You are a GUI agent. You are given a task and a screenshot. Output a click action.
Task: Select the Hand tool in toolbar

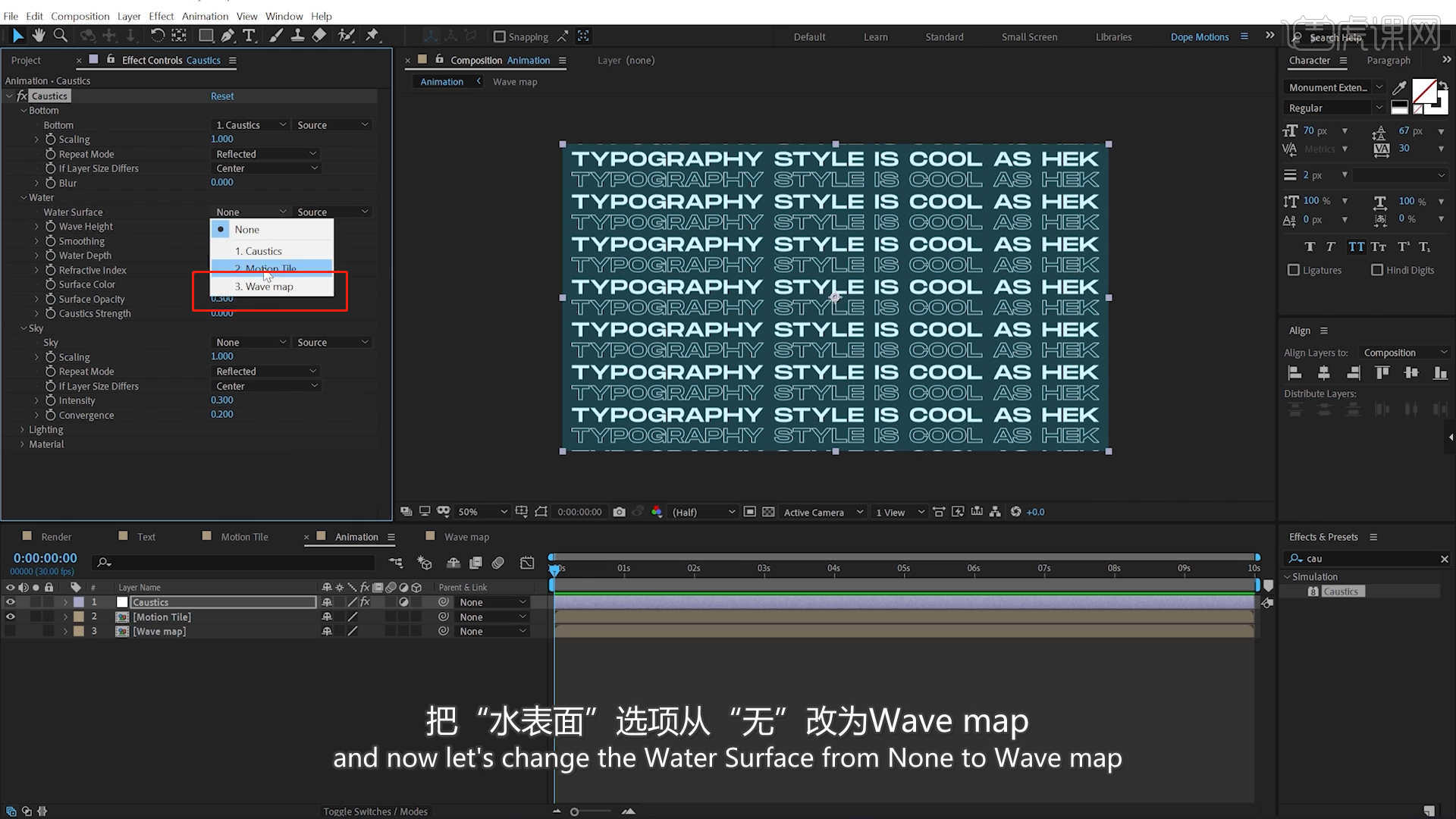[39, 36]
